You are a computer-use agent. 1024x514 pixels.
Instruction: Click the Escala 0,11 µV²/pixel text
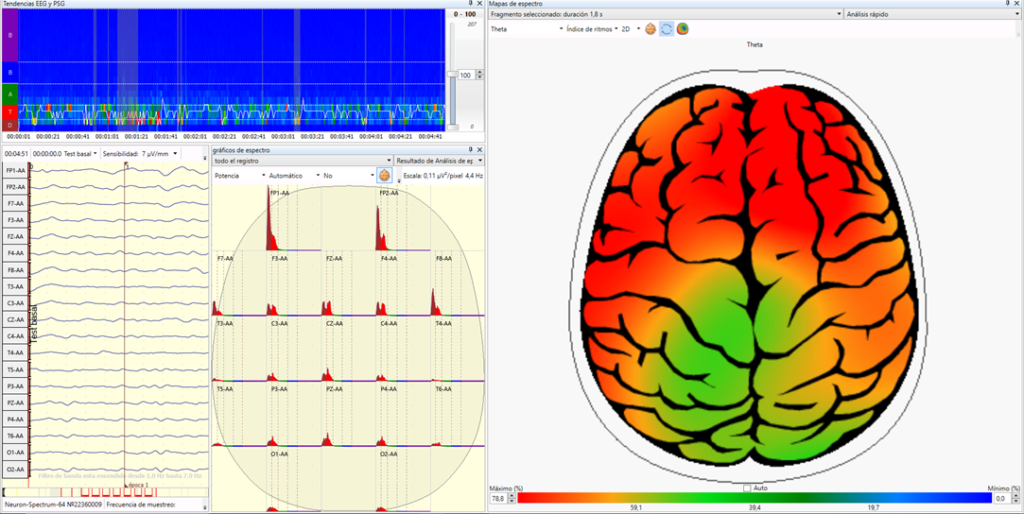[433, 176]
